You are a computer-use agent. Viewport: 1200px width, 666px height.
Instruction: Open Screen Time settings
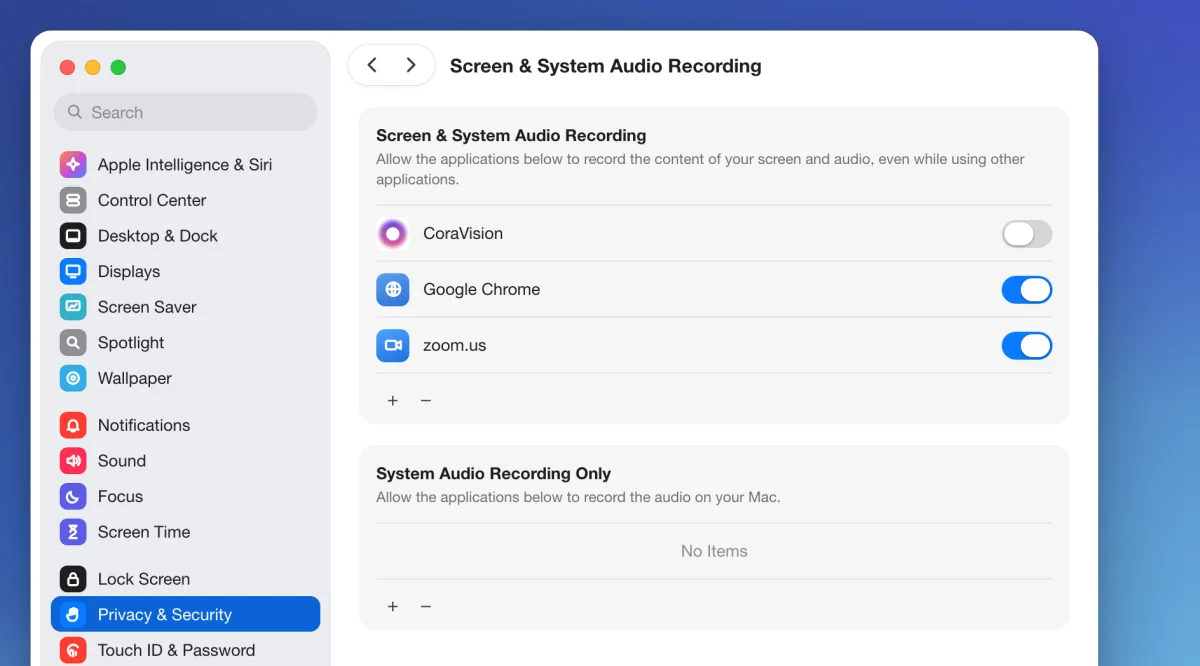[185, 532]
